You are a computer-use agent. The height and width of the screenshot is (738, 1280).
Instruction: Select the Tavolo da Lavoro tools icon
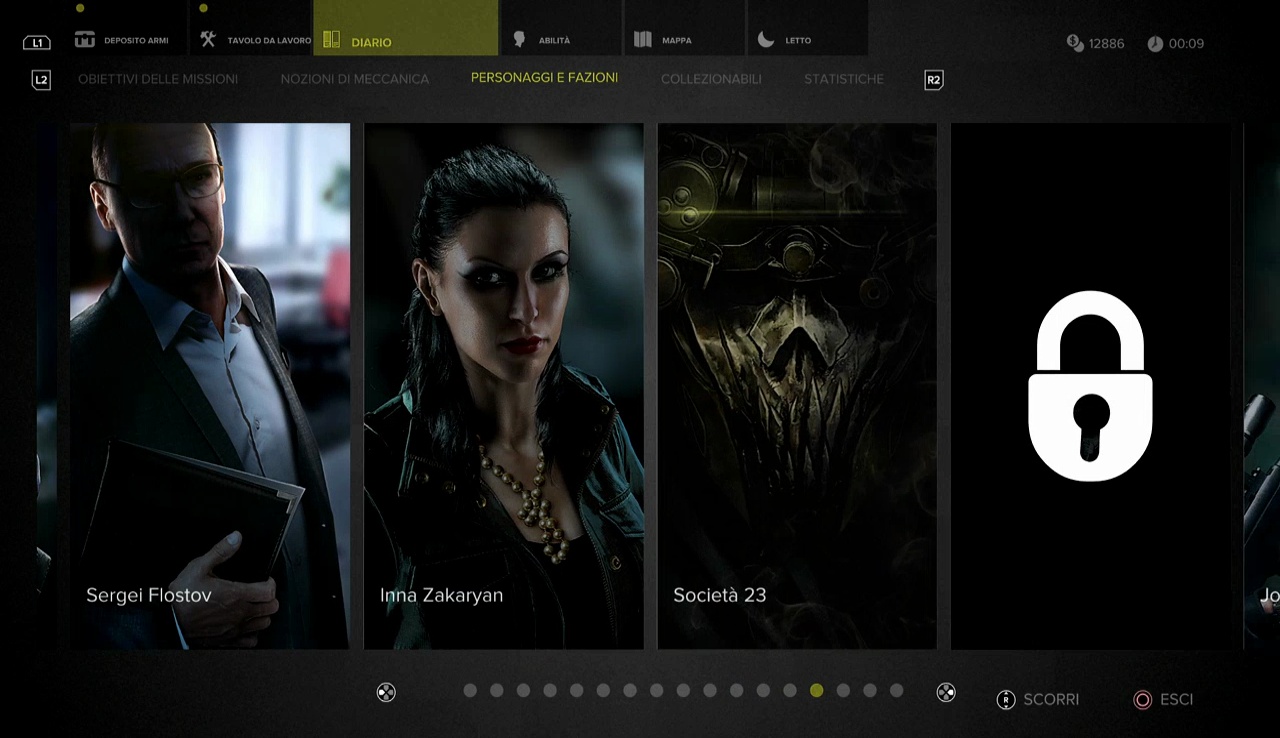pyautogui.click(x=208, y=40)
